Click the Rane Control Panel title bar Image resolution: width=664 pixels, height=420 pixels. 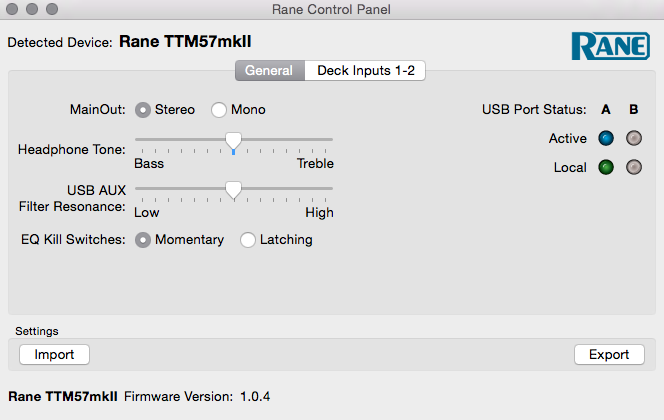(332, 10)
